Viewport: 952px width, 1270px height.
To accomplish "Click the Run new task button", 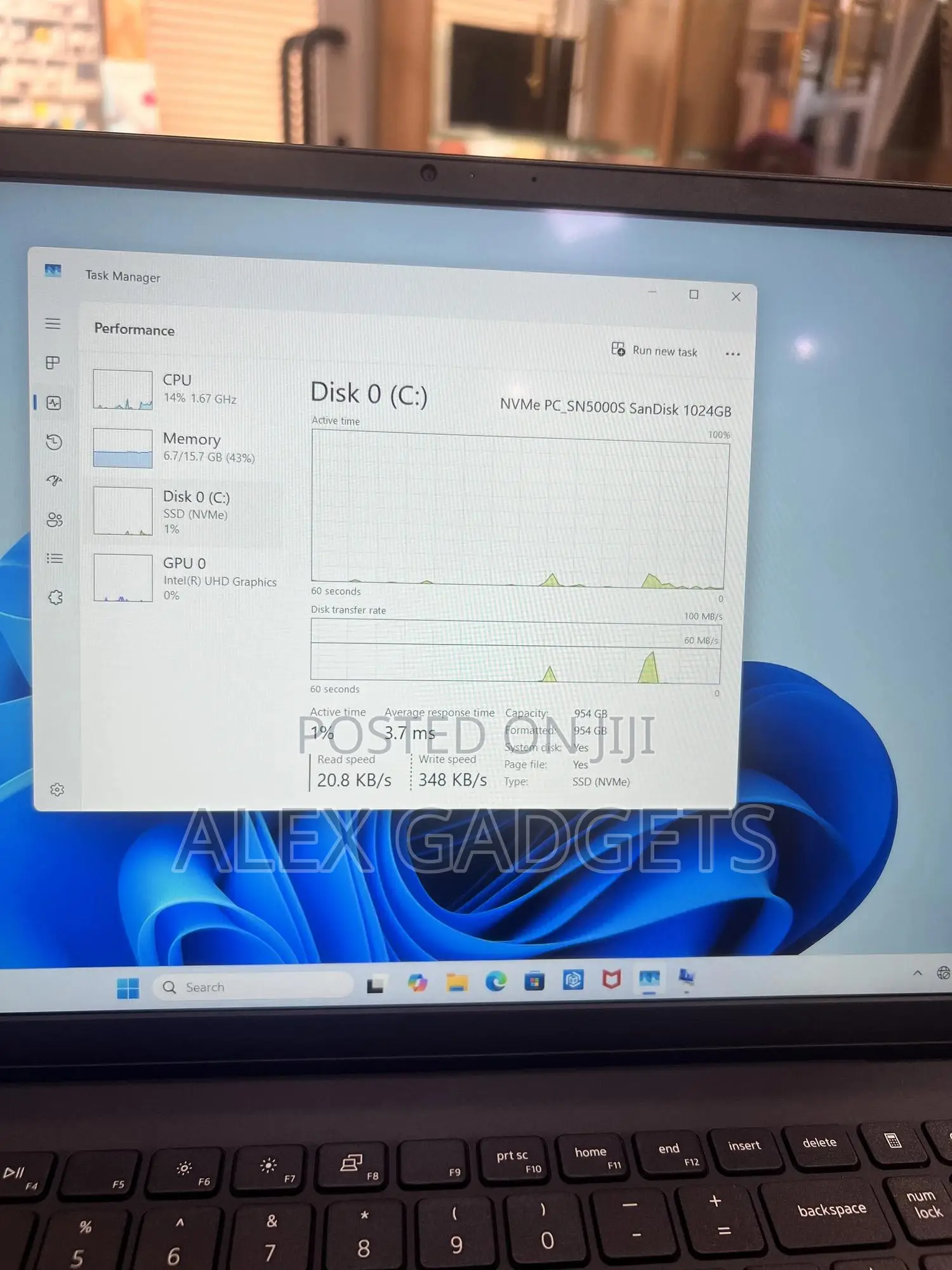I will click(654, 351).
